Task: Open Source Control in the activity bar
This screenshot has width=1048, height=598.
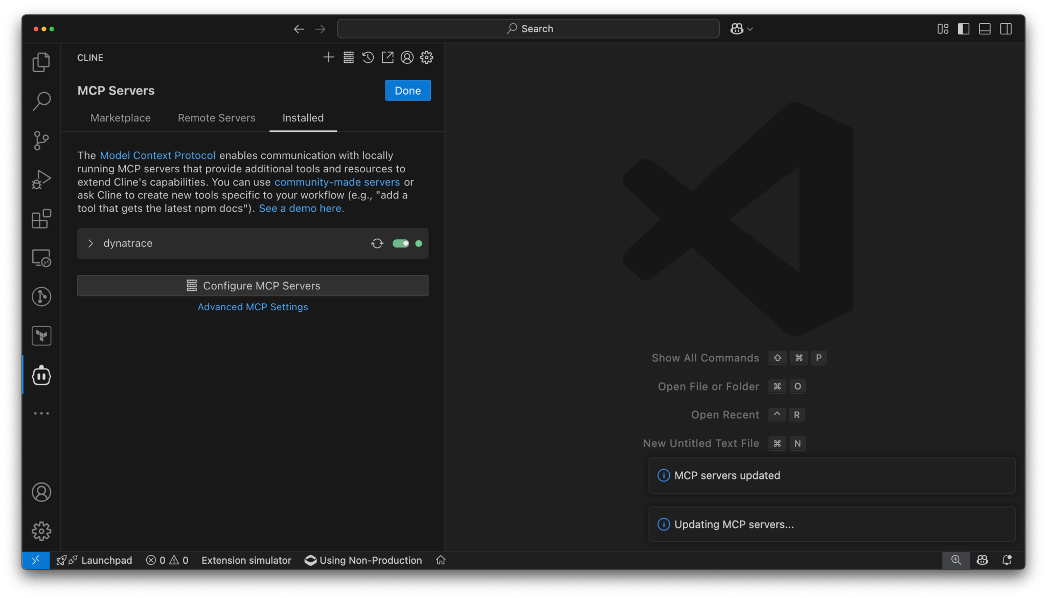Action: coord(41,140)
